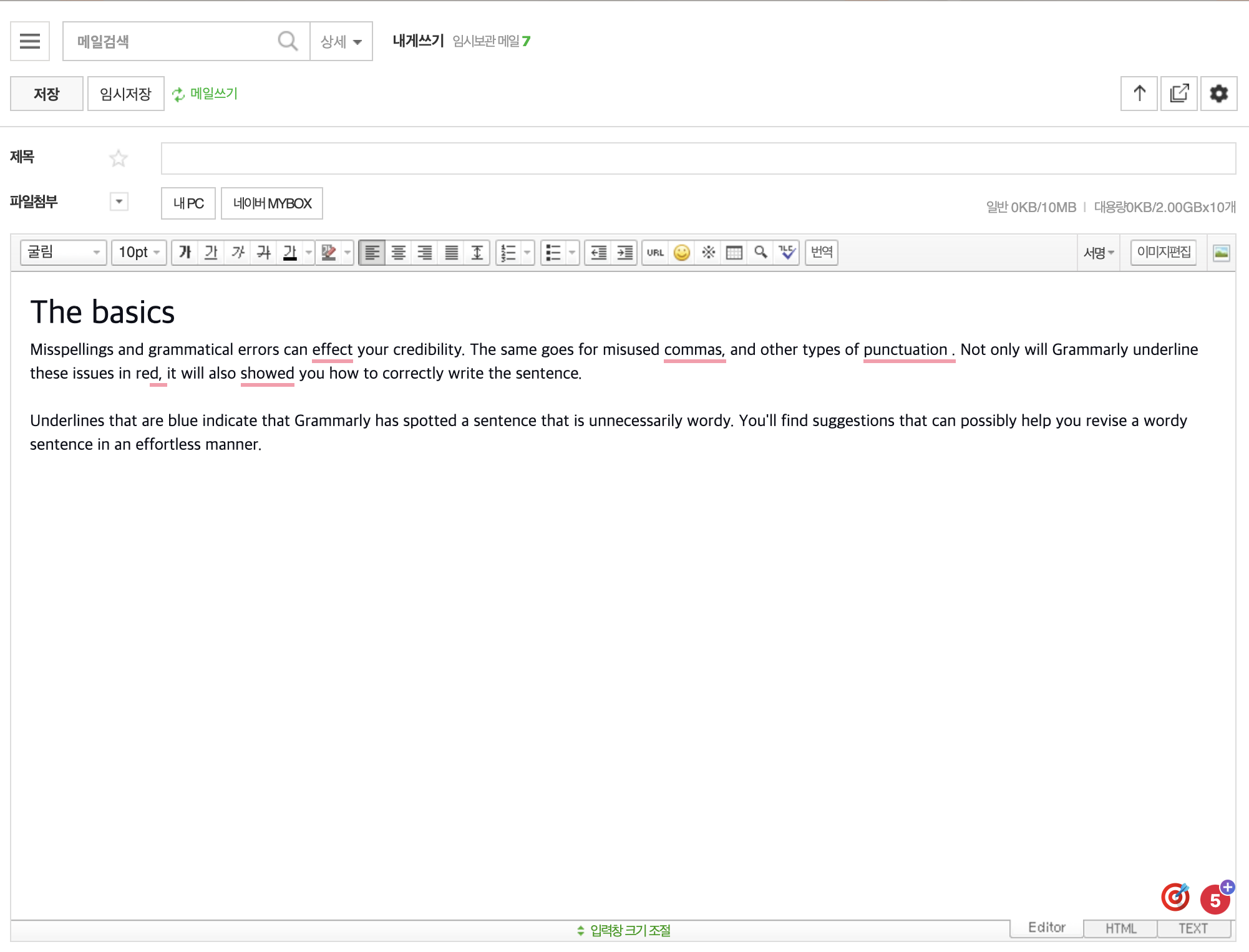The height and width of the screenshot is (952, 1249).
Task: Toggle bold text formatting
Action: click(185, 252)
